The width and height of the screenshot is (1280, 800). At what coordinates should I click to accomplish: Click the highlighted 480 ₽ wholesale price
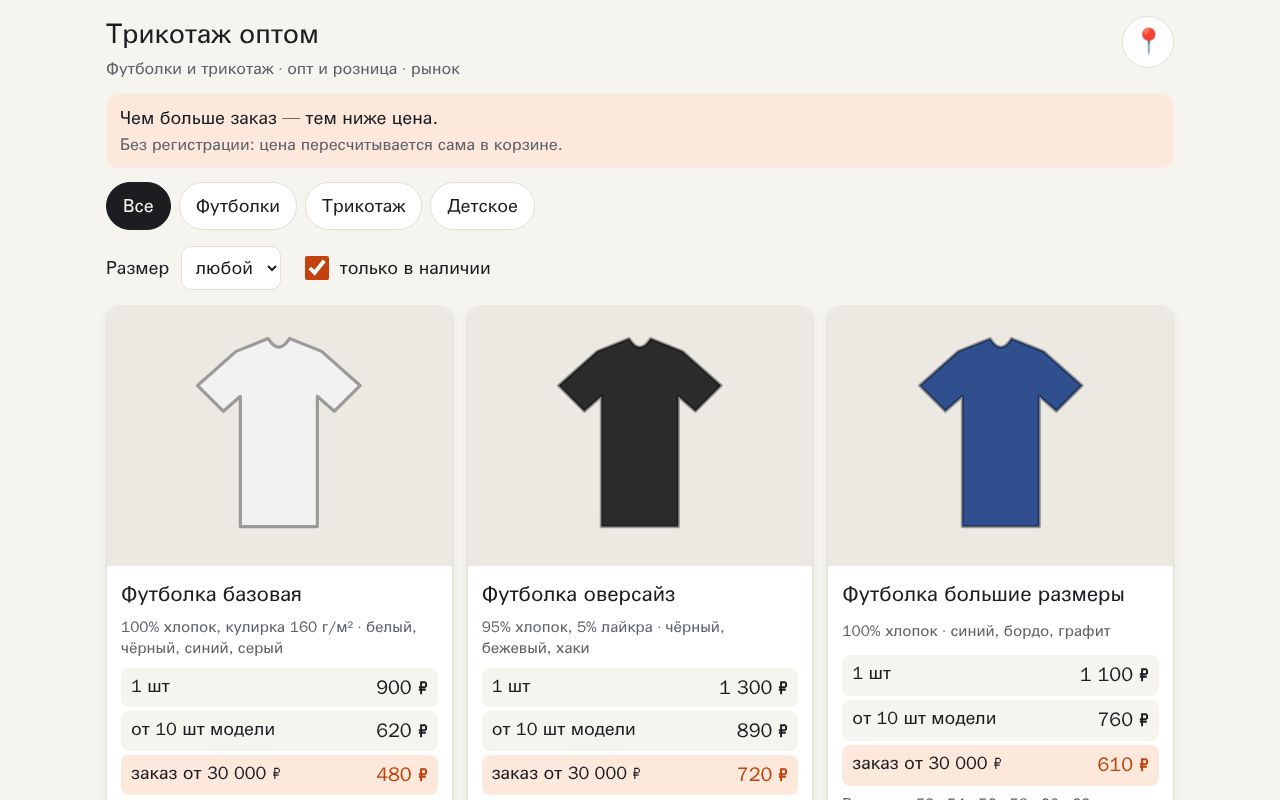(402, 774)
